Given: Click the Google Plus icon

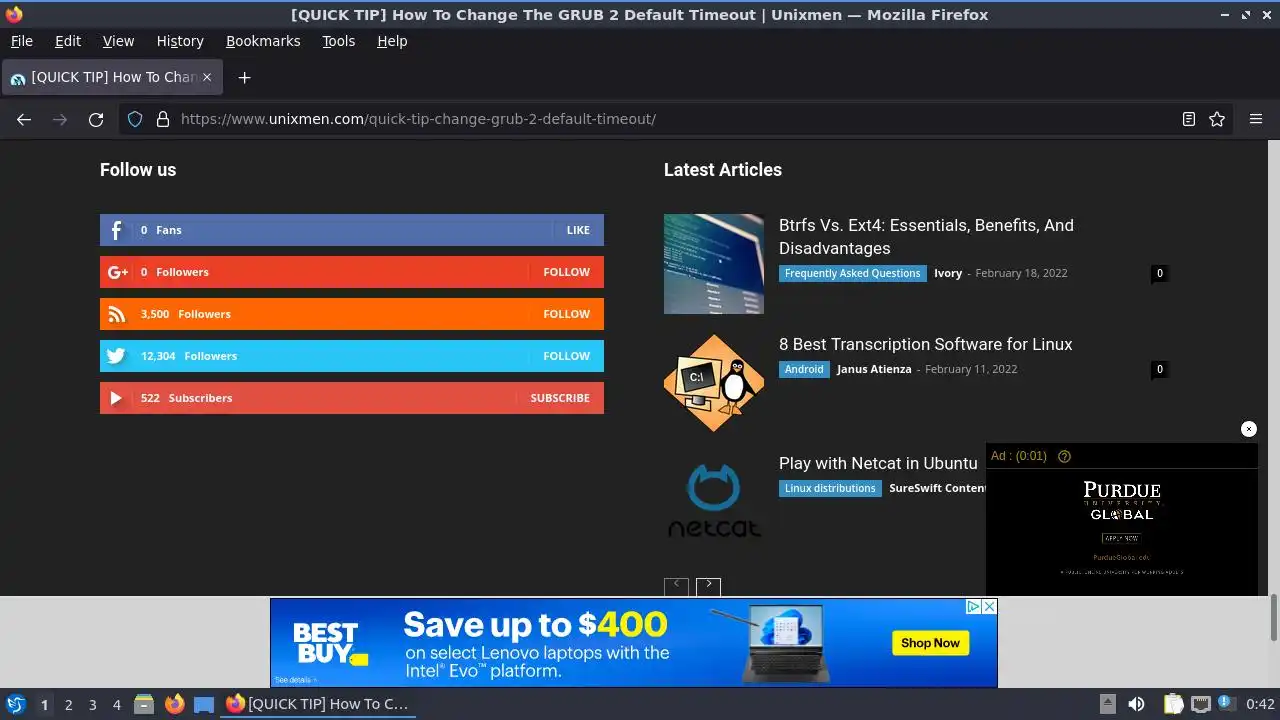Looking at the screenshot, I should (117, 272).
